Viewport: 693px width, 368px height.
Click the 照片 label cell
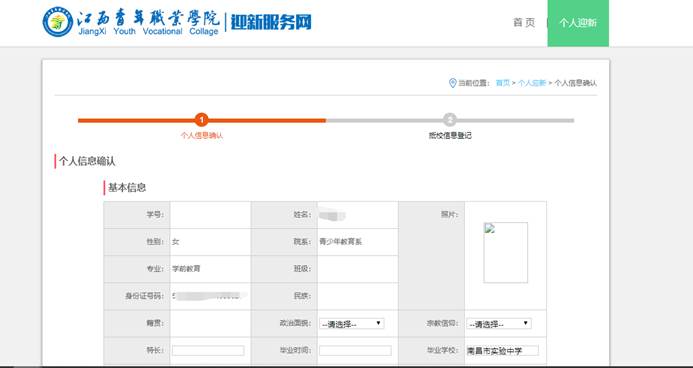tap(431, 255)
